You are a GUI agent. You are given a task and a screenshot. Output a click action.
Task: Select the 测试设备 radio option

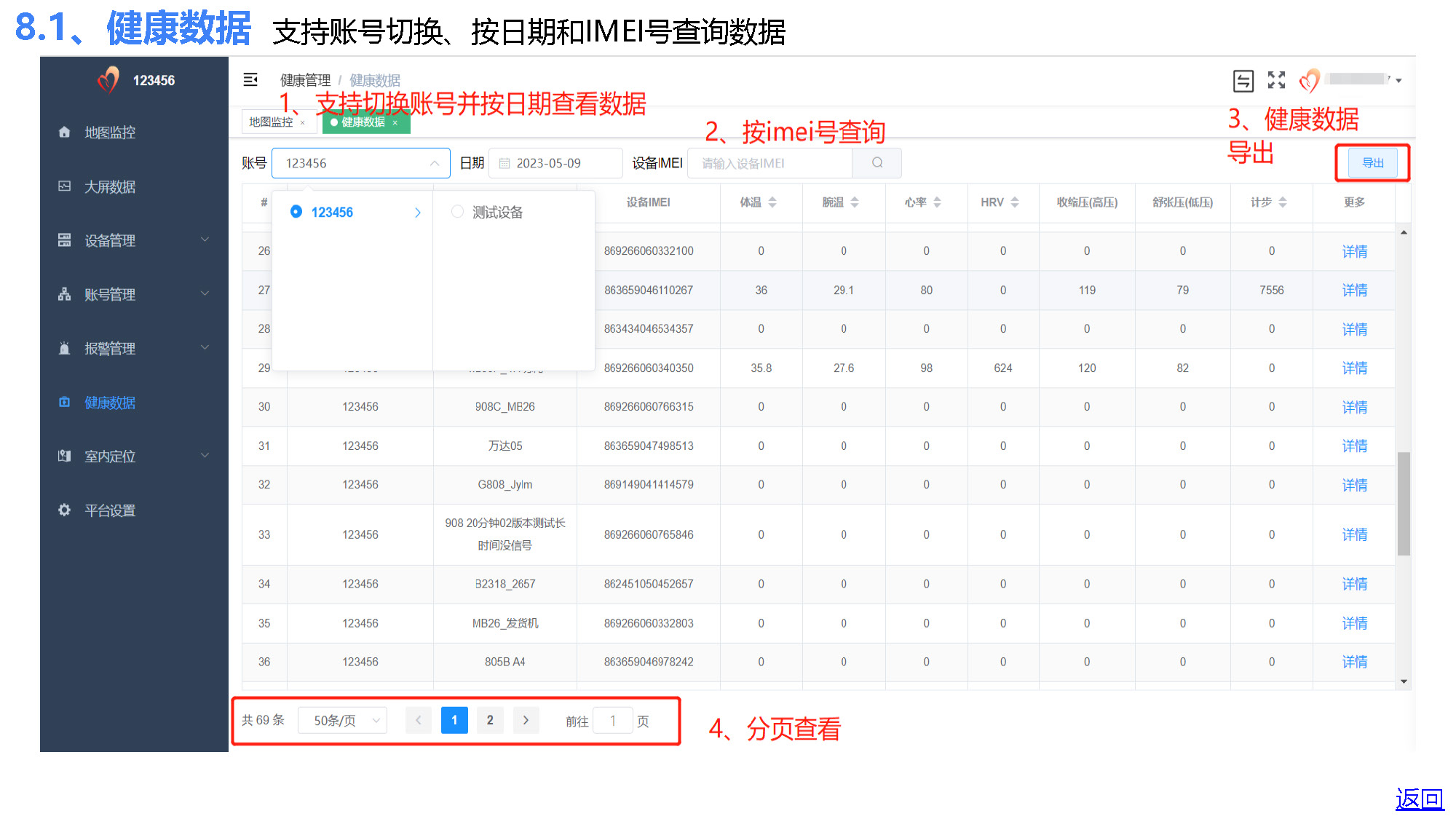pos(457,212)
